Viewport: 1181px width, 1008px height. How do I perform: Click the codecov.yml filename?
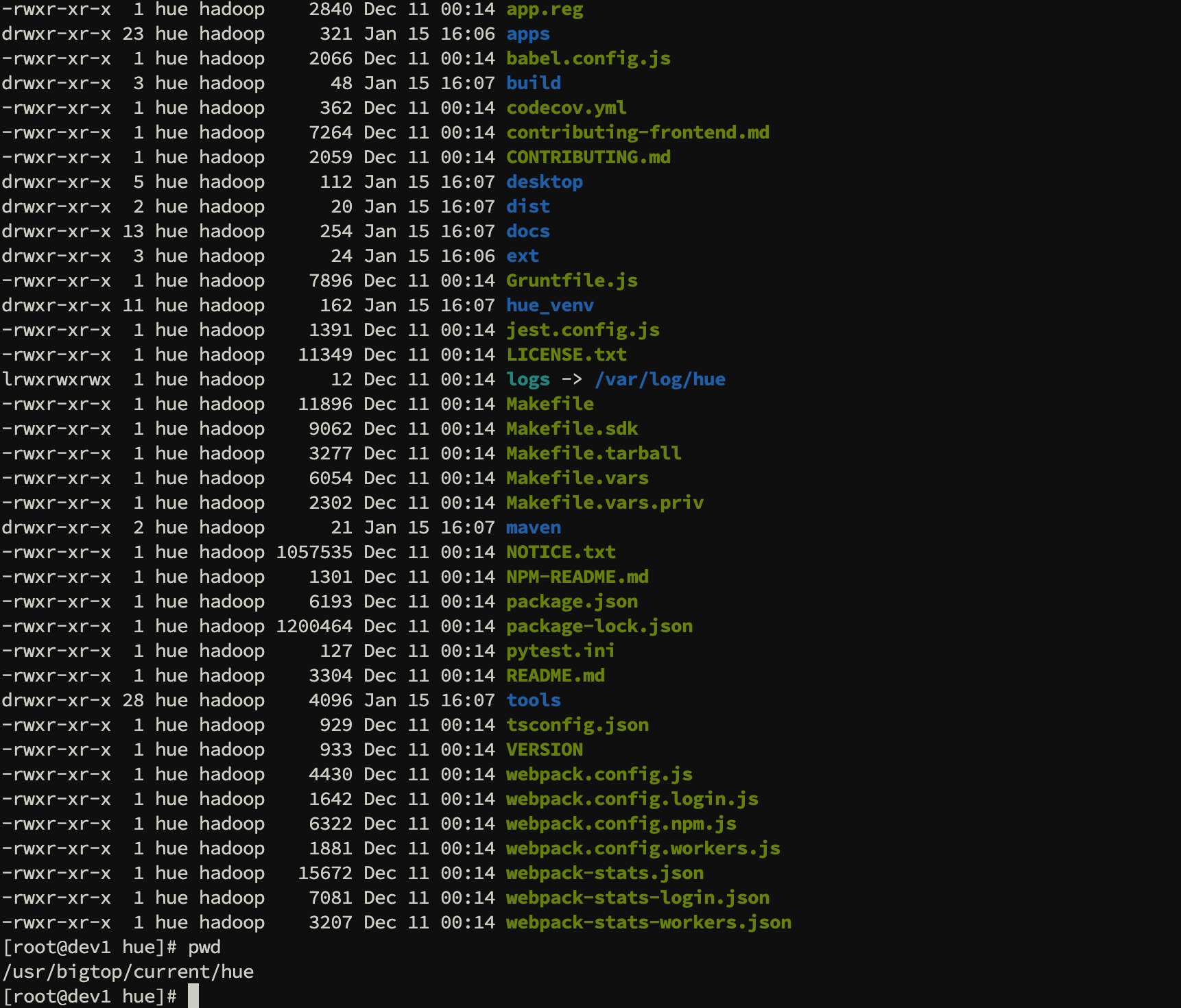coord(566,108)
